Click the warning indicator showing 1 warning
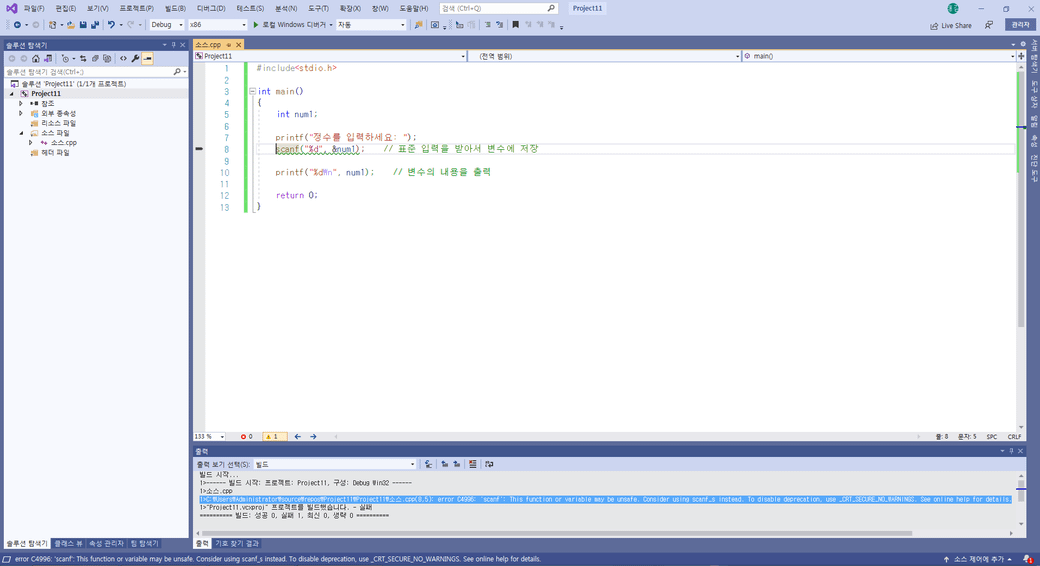 (x=273, y=437)
